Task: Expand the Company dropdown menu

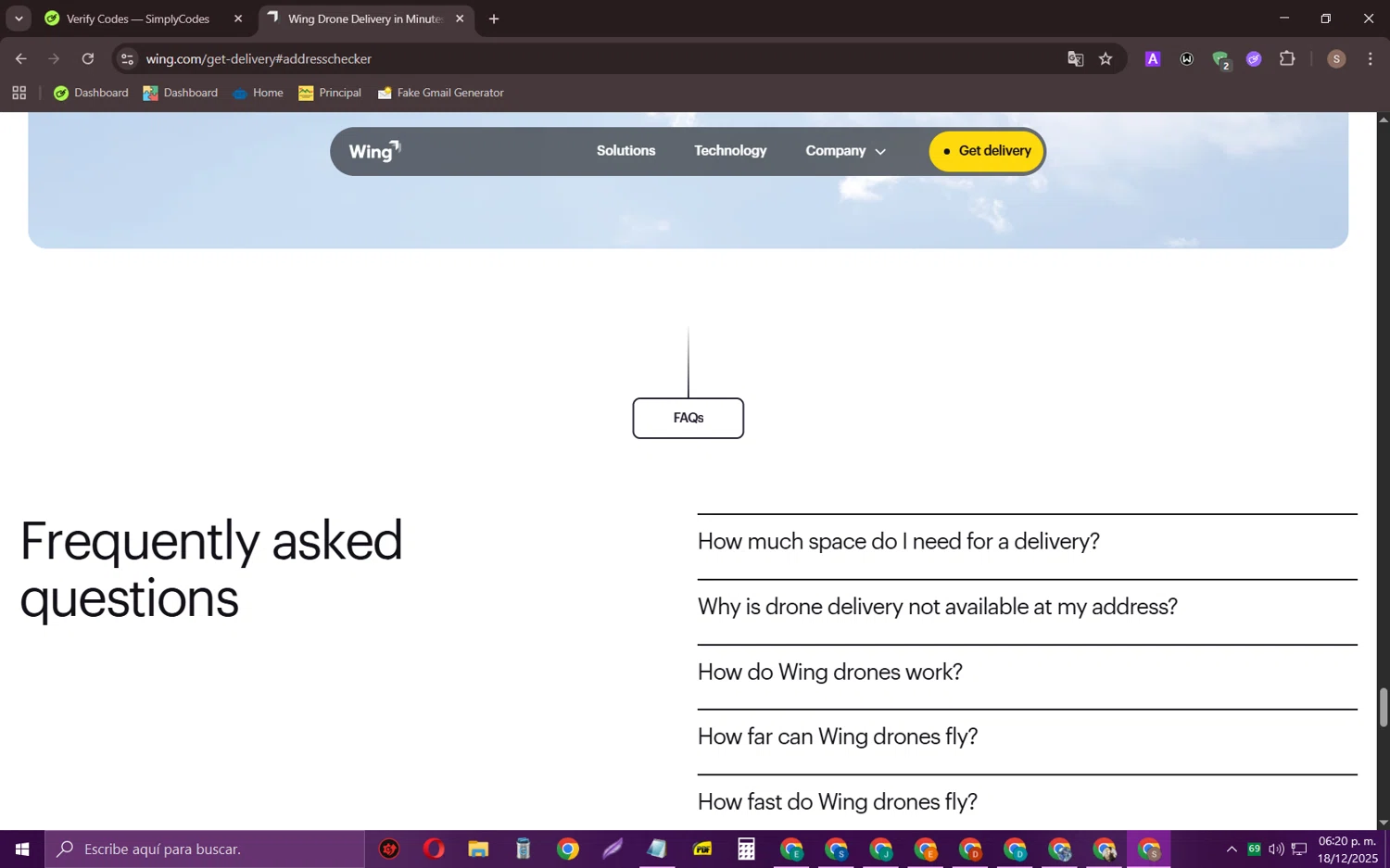Action: pos(845,151)
